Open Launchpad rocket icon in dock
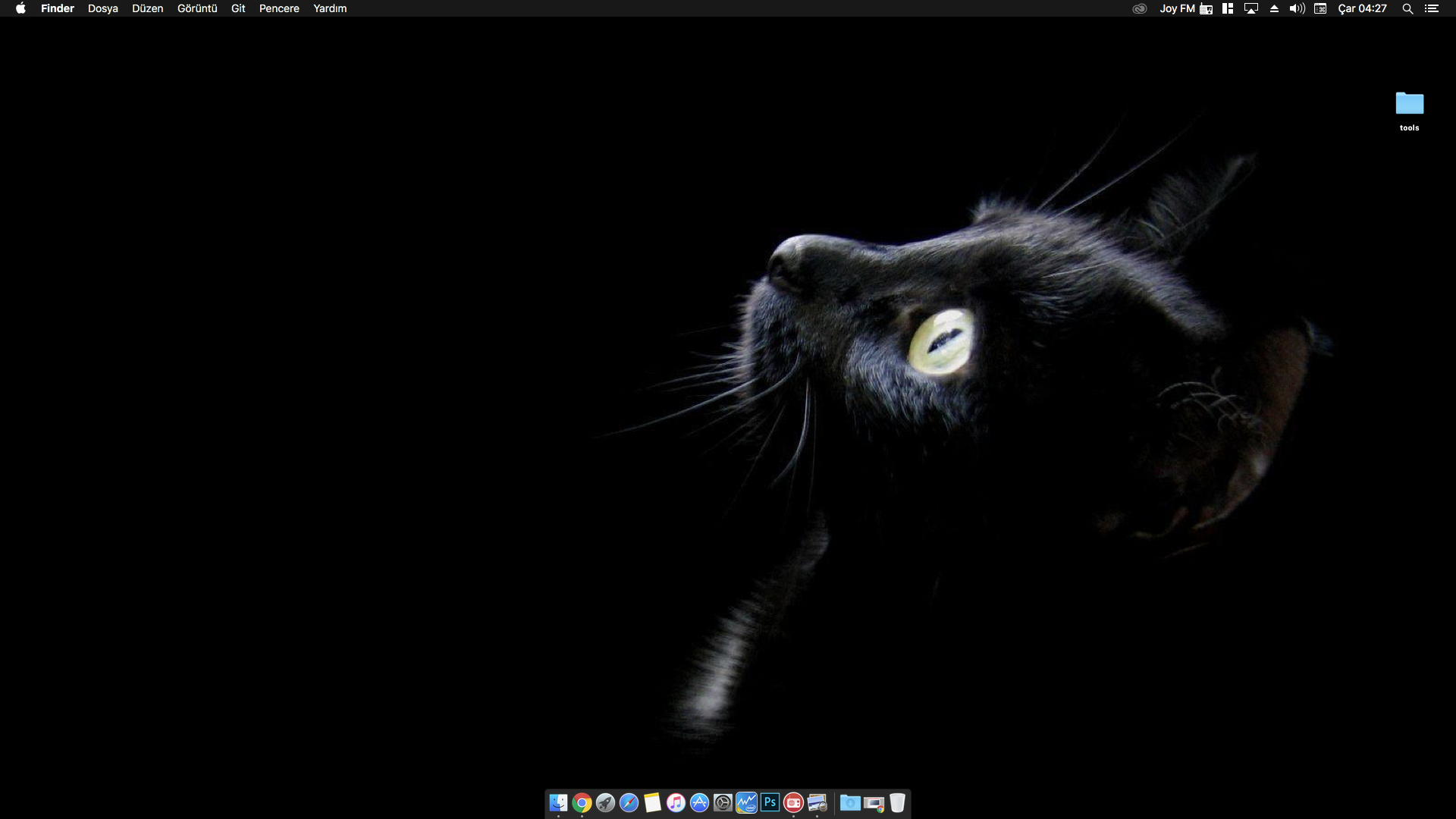The image size is (1456, 819). pos(605,802)
